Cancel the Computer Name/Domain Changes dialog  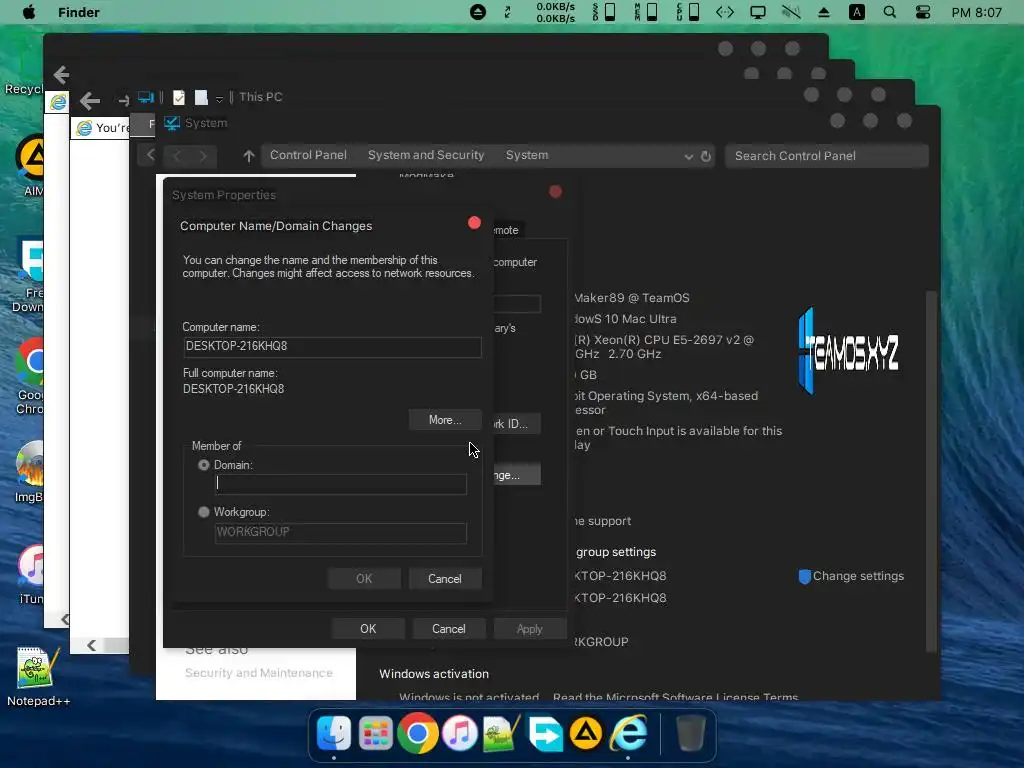coord(445,579)
